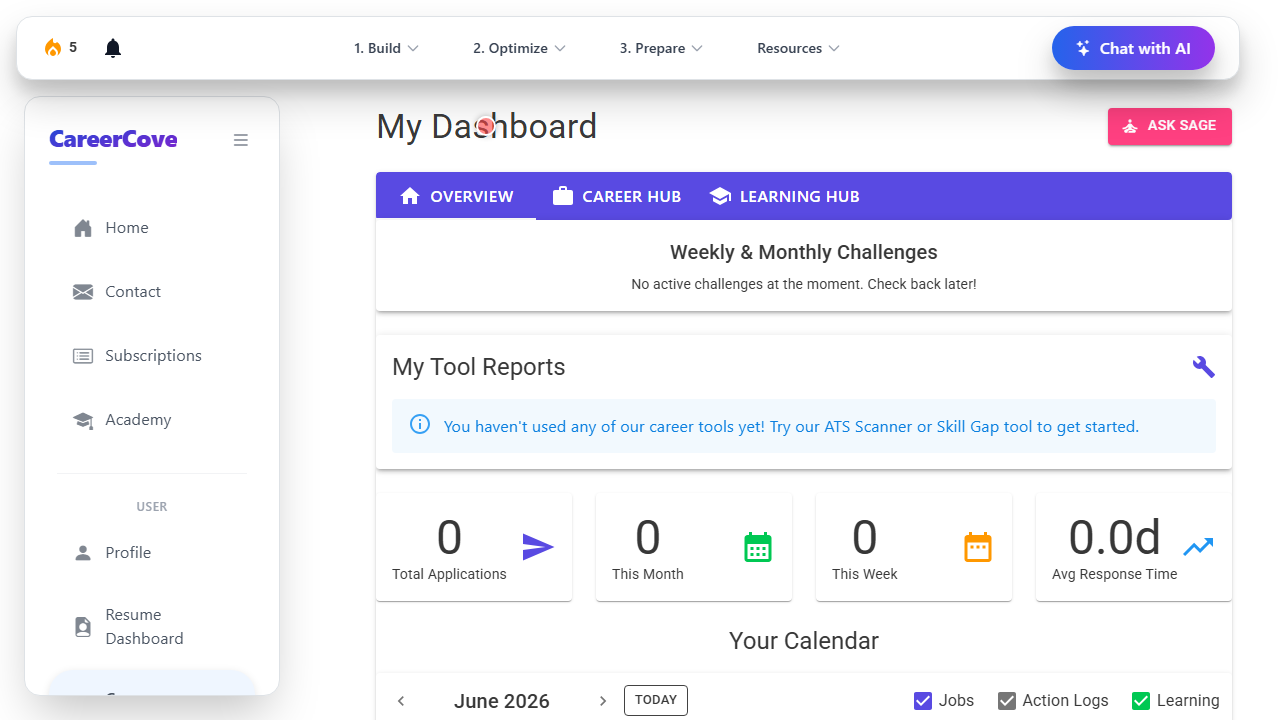Click the Contact envelope icon
Viewport: 1280px width, 720px height.
83,292
